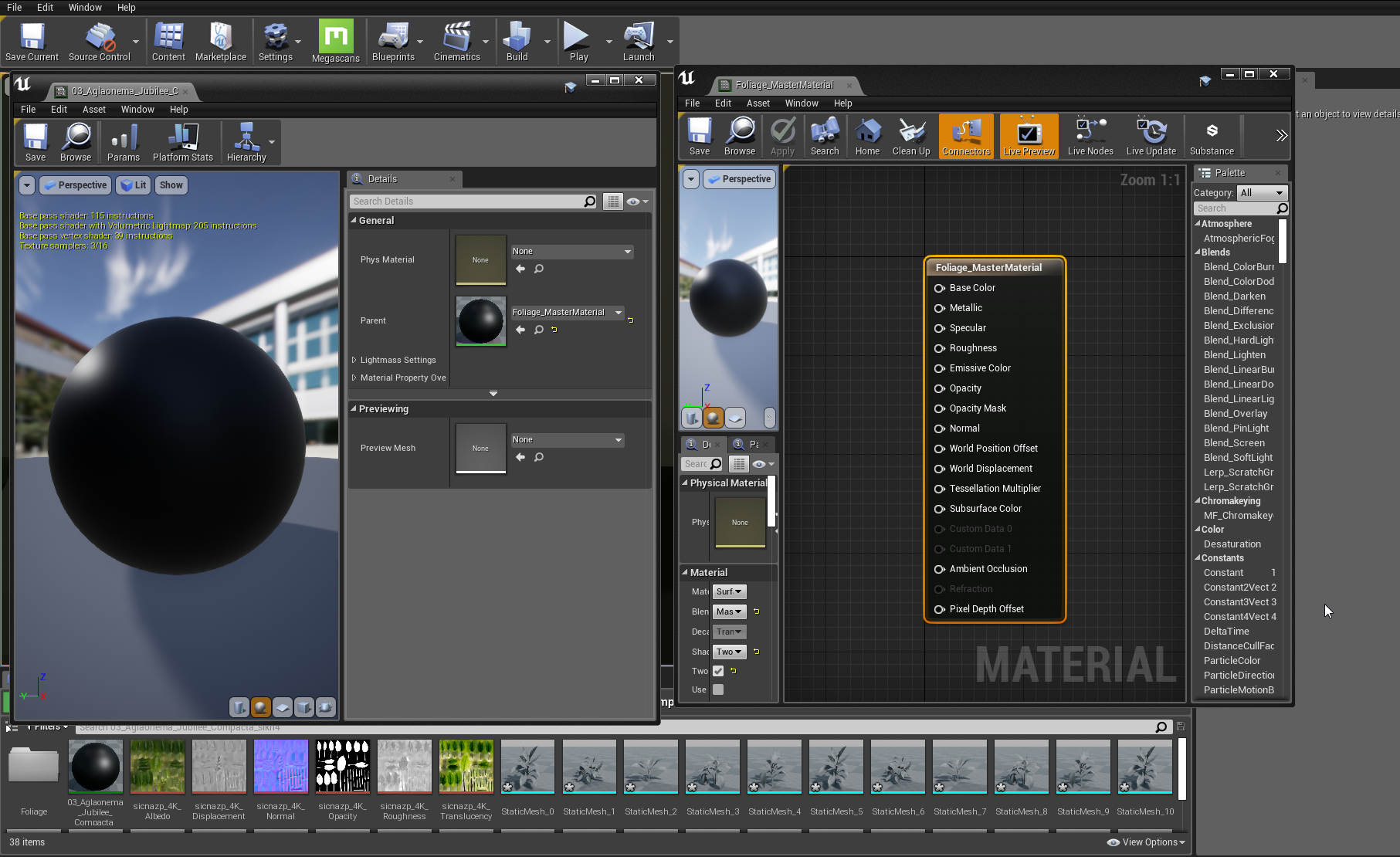Click Show button in instance viewport
Viewport: 1400px width, 857px height.
[x=171, y=185]
